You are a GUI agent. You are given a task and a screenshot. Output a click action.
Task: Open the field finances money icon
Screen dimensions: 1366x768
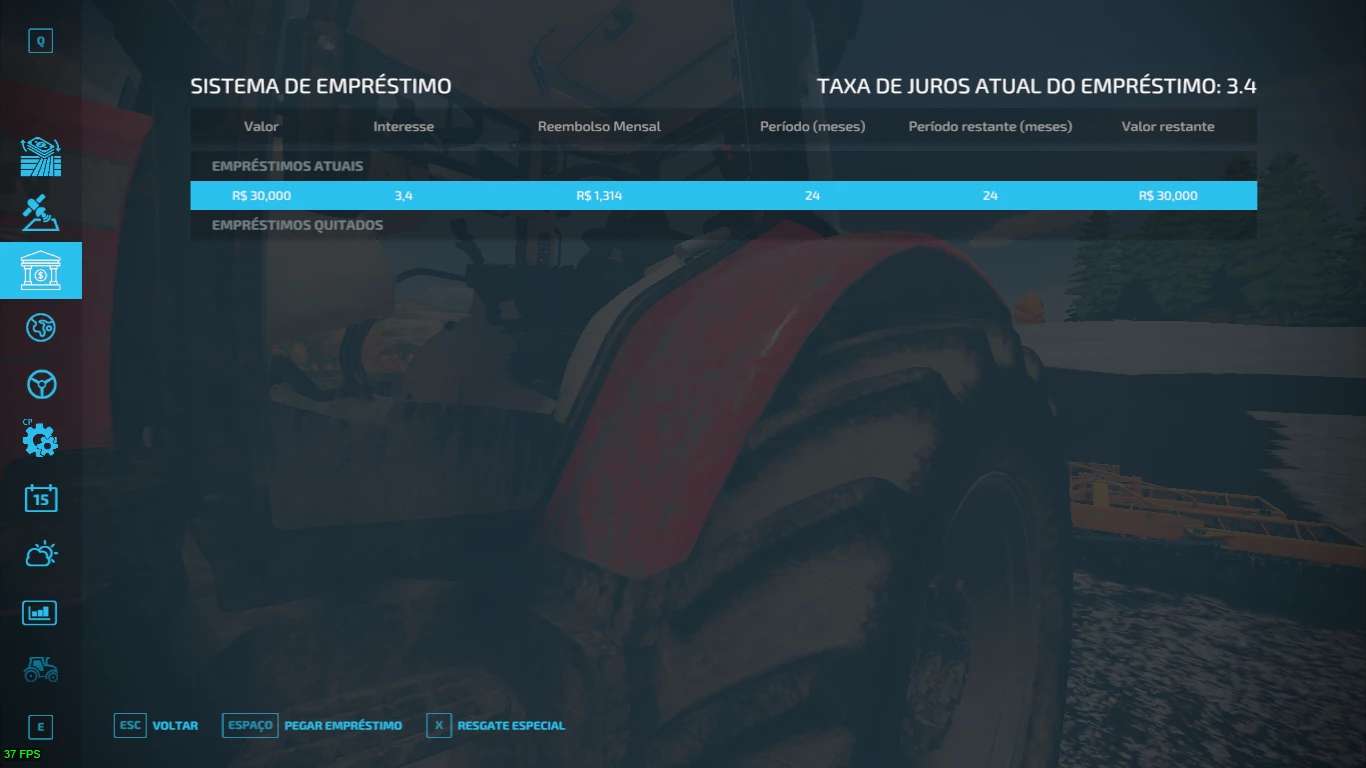point(40,157)
